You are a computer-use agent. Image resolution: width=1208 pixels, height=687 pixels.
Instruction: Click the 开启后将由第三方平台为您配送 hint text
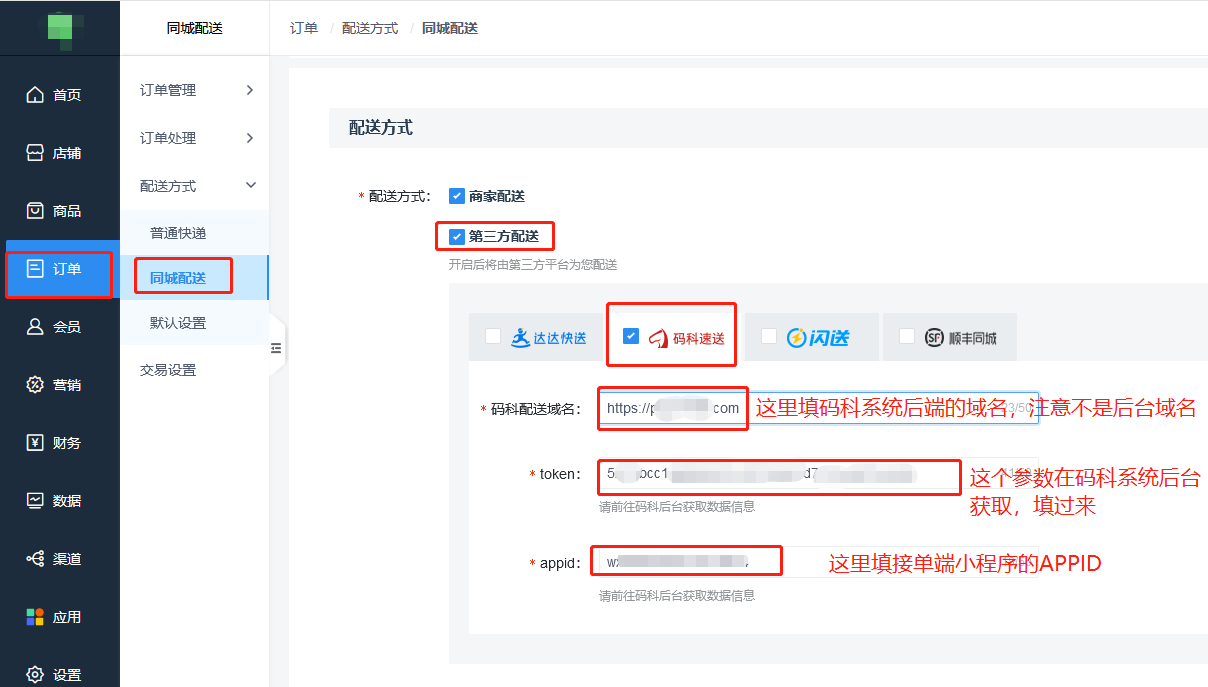click(533, 265)
